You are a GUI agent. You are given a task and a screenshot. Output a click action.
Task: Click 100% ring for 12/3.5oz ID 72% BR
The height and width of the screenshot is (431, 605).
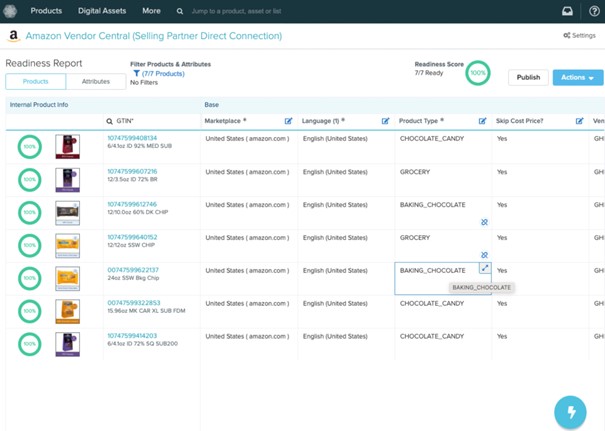pos(30,179)
